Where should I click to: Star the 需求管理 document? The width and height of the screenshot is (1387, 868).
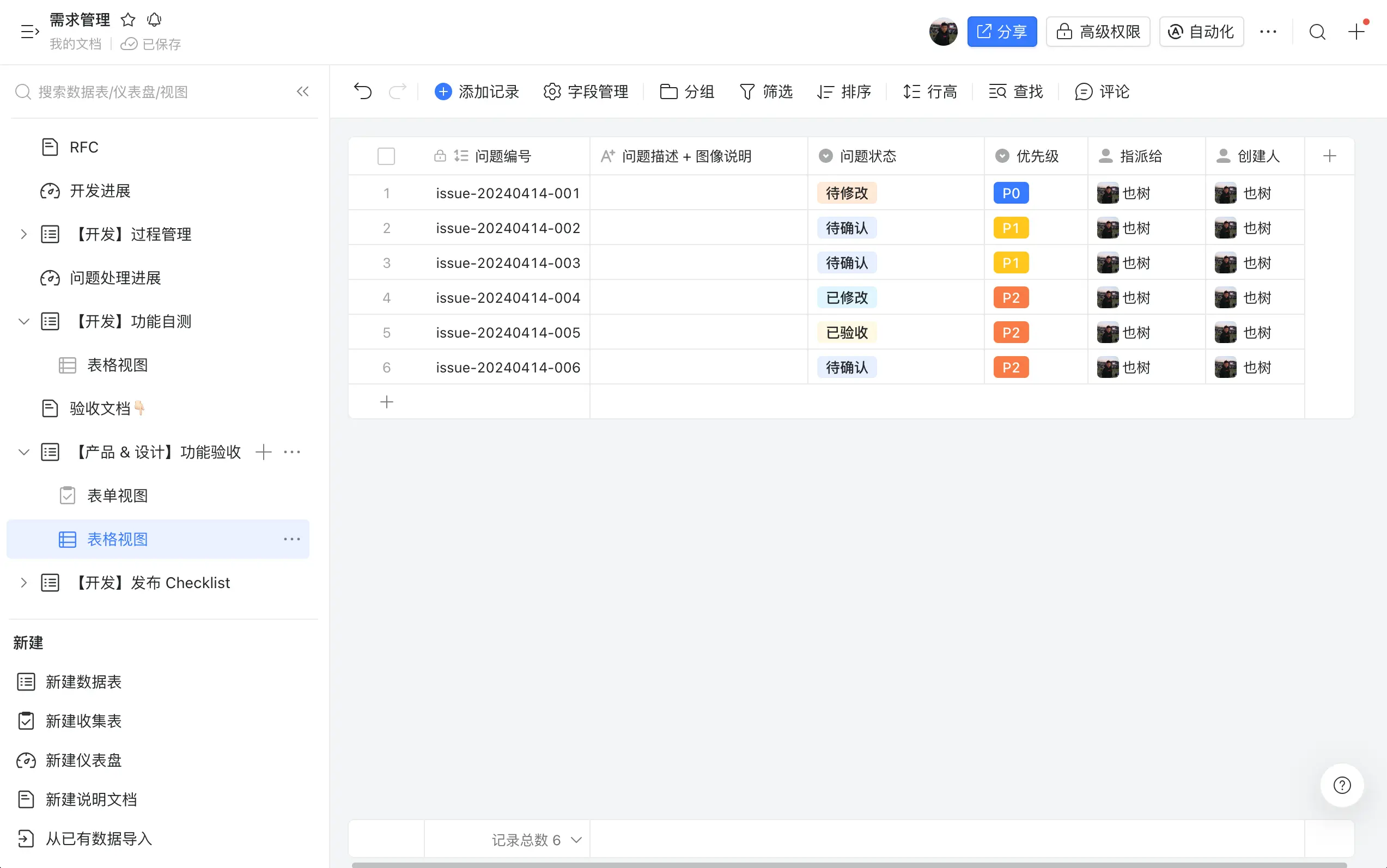point(128,20)
